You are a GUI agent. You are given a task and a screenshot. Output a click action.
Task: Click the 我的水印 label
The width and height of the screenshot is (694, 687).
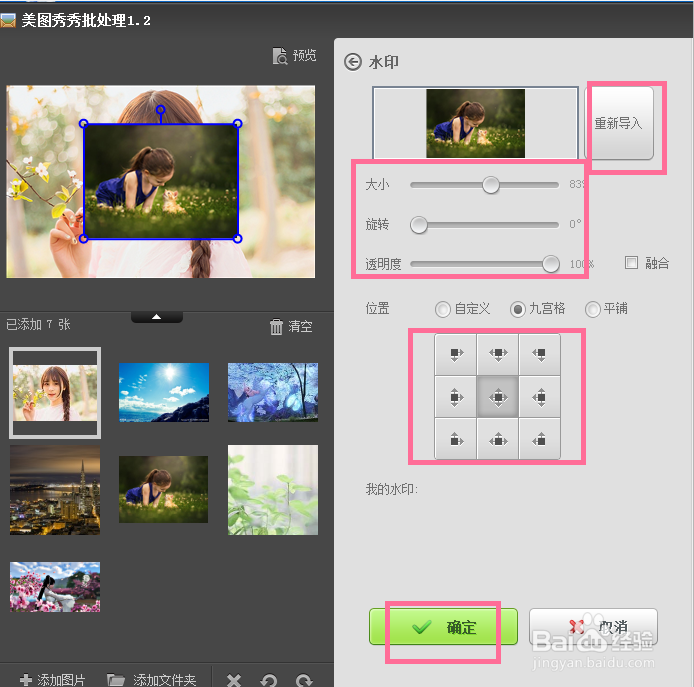click(x=392, y=489)
